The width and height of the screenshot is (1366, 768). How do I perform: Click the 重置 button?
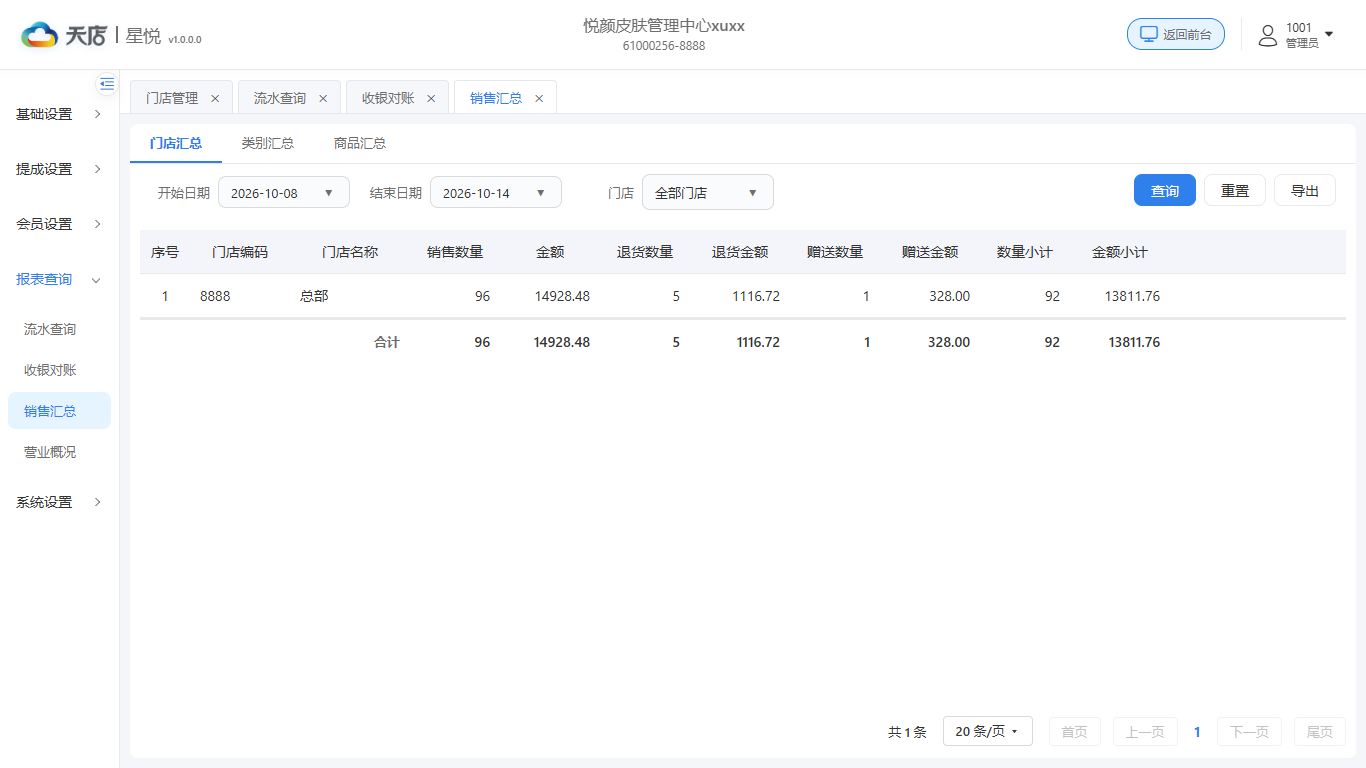(1235, 190)
